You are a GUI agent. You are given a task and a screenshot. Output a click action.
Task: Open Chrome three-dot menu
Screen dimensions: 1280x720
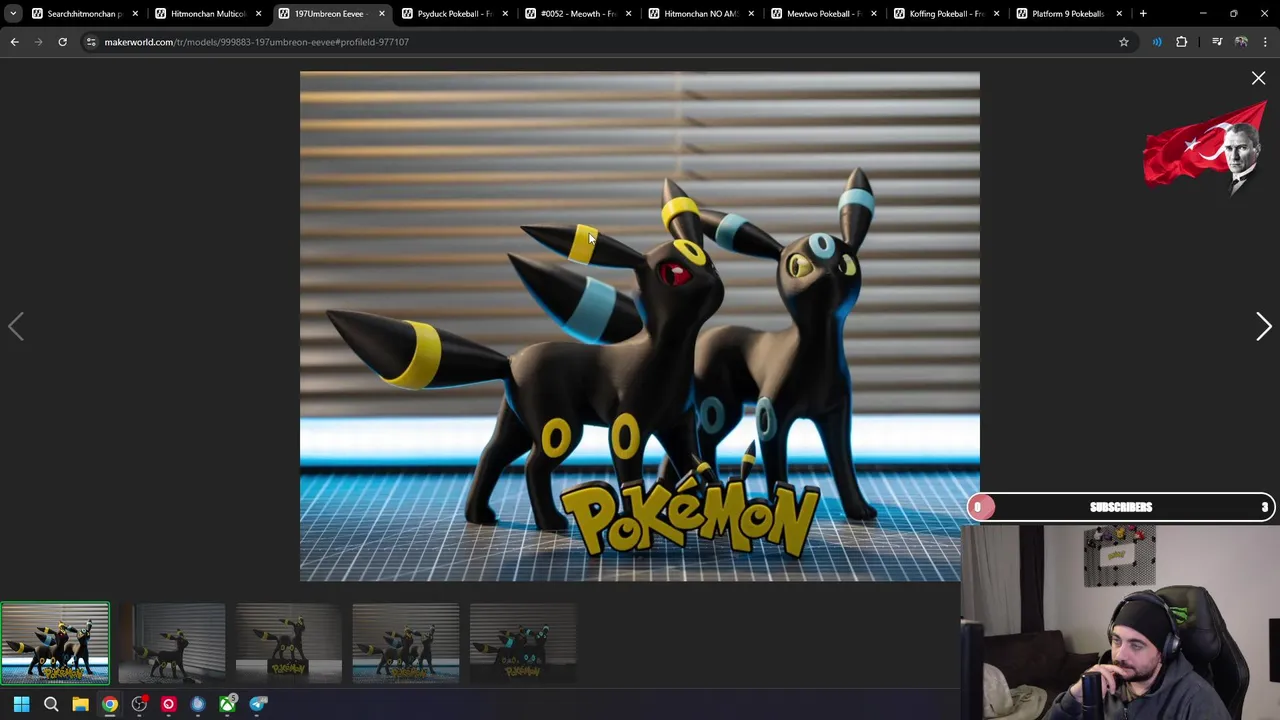1265,42
